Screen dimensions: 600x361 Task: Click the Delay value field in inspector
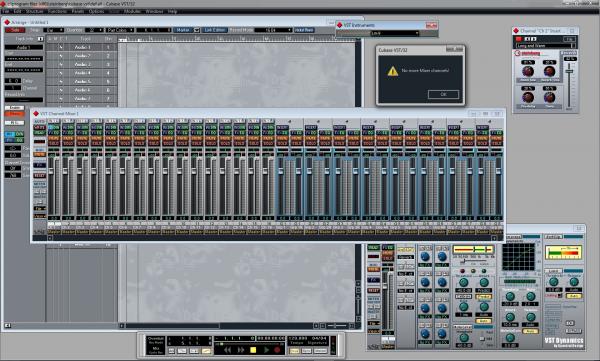[x=13, y=81]
